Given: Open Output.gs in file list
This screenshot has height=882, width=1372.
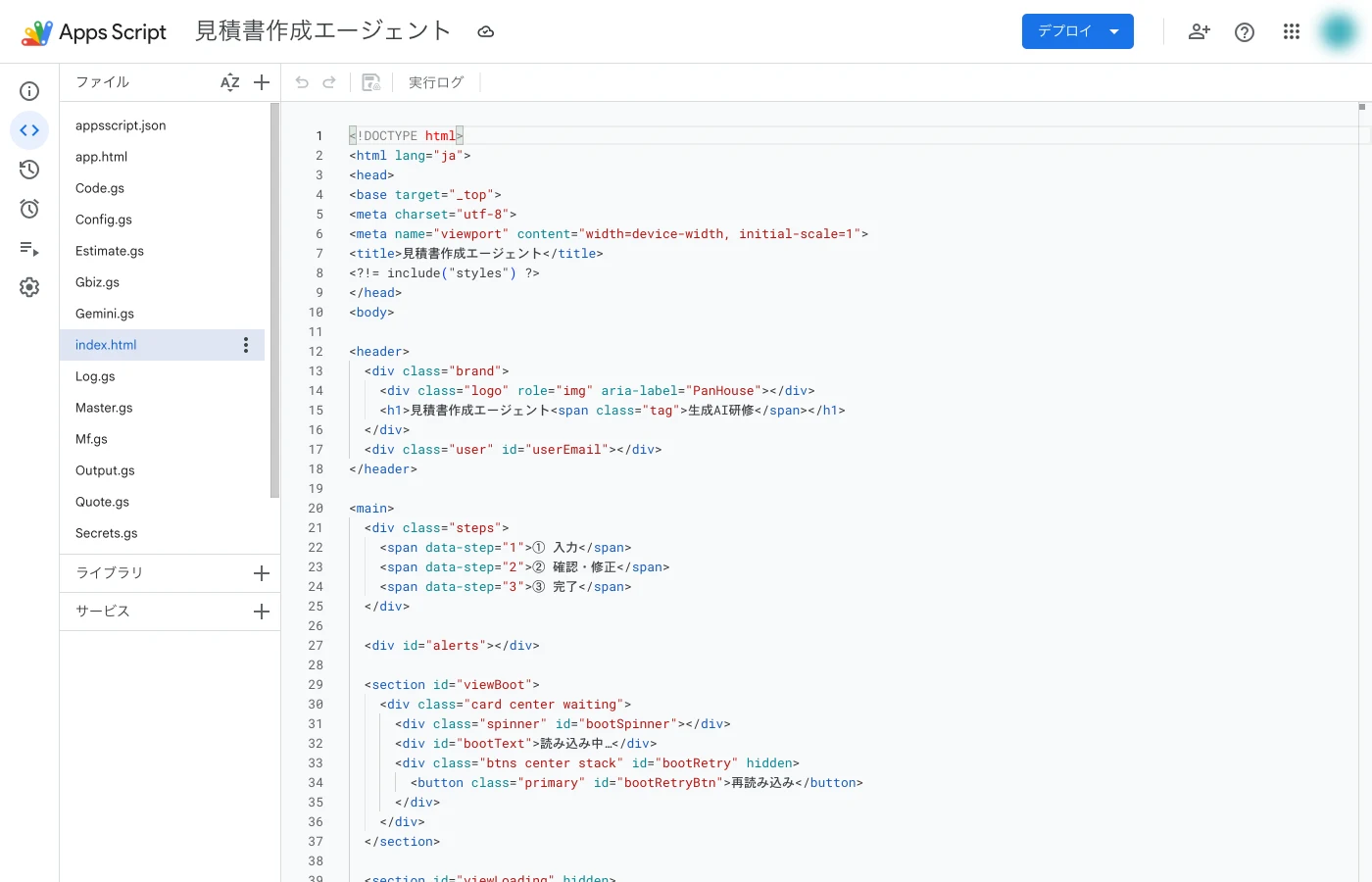Looking at the screenshot, I should point(163,470).
